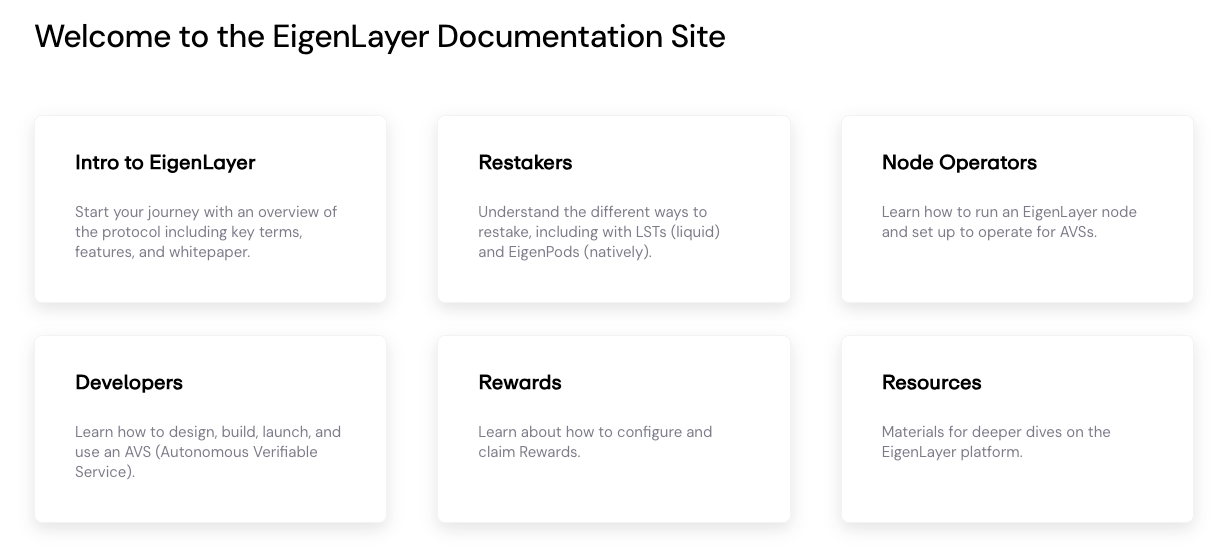Click 'and set up to operate for AVSs.' line

(x=989, y=232)
